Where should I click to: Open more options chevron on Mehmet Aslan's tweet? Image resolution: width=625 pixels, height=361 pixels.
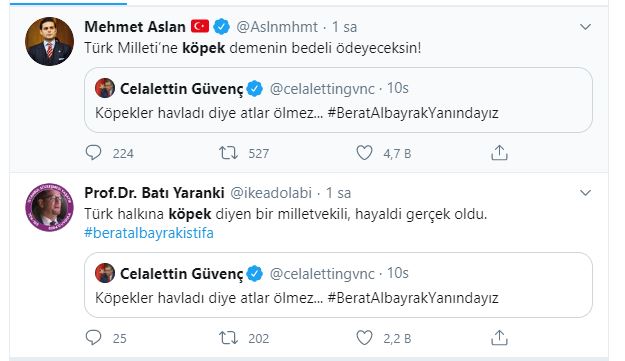[585, 27]
